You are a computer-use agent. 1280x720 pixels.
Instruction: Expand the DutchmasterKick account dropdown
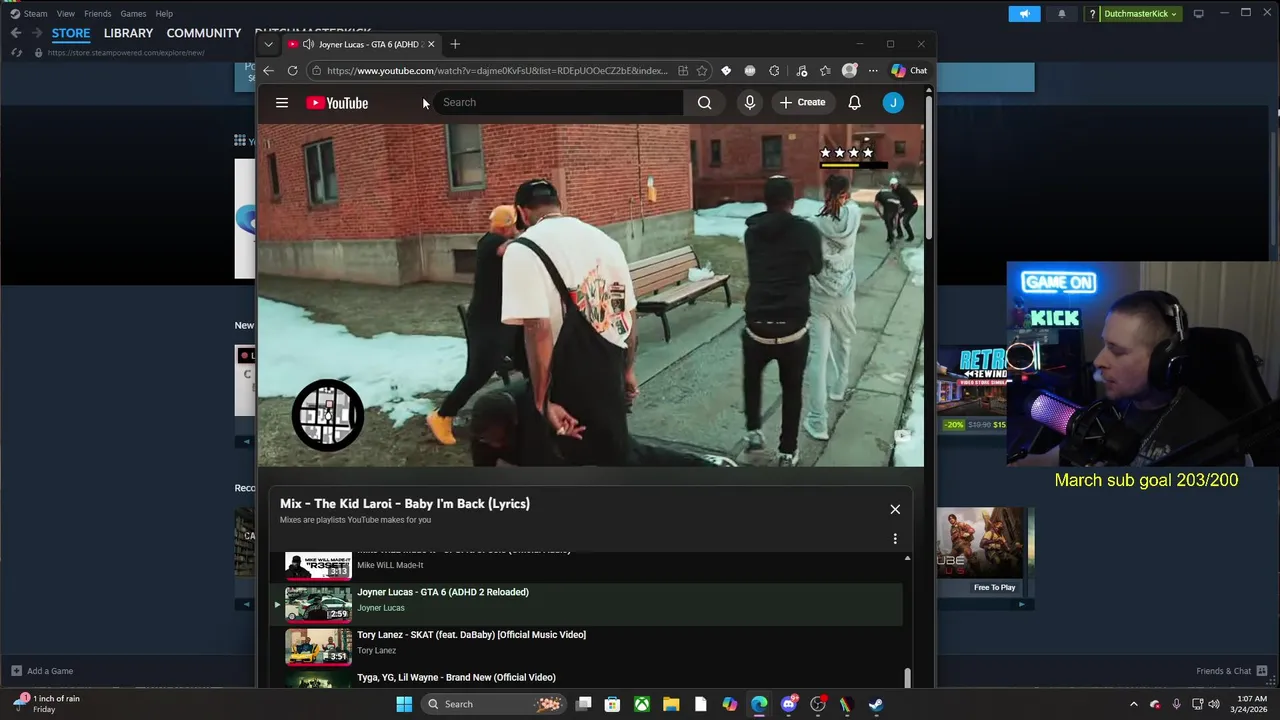click(x=1140, y=14)
